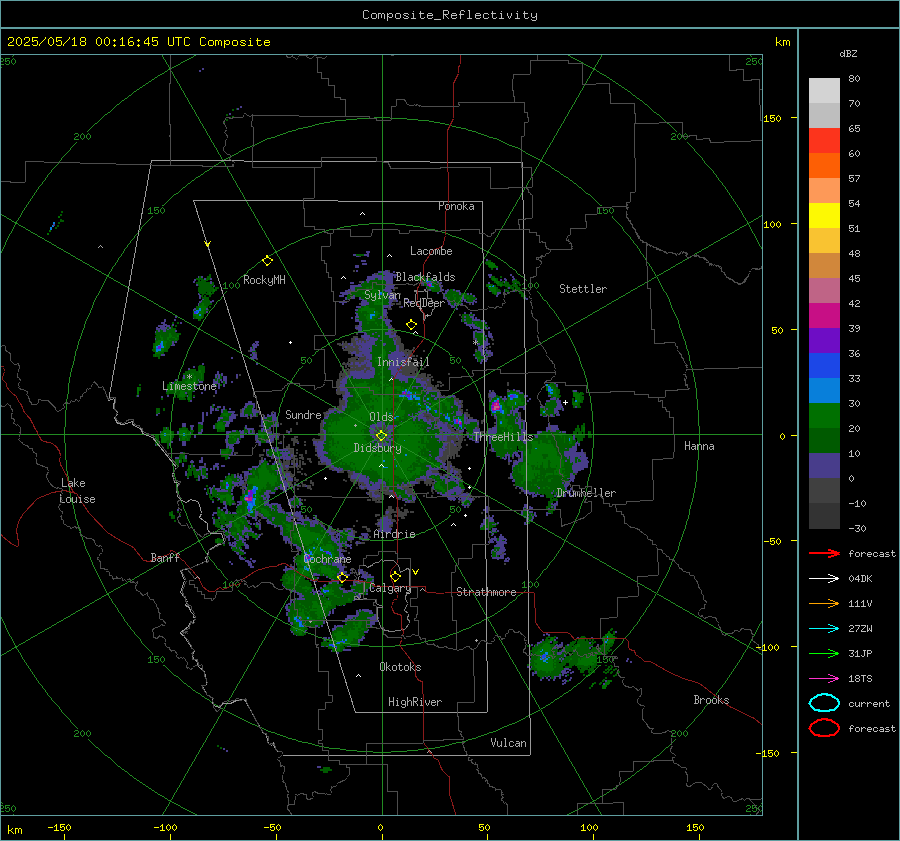Select the Airdrie label
The image size is (900, 841).
(394, 534)
